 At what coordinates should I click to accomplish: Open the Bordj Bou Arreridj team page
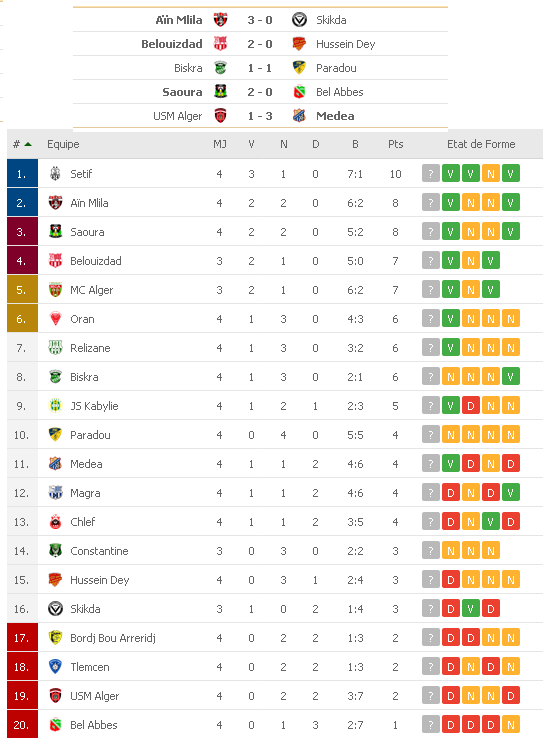[x=113, y=638]
